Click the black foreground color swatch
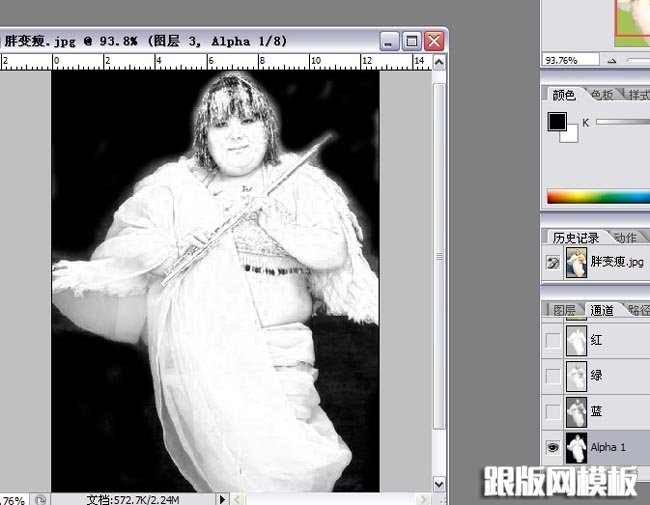Screen dimensions: 650x505 (556, 122)
